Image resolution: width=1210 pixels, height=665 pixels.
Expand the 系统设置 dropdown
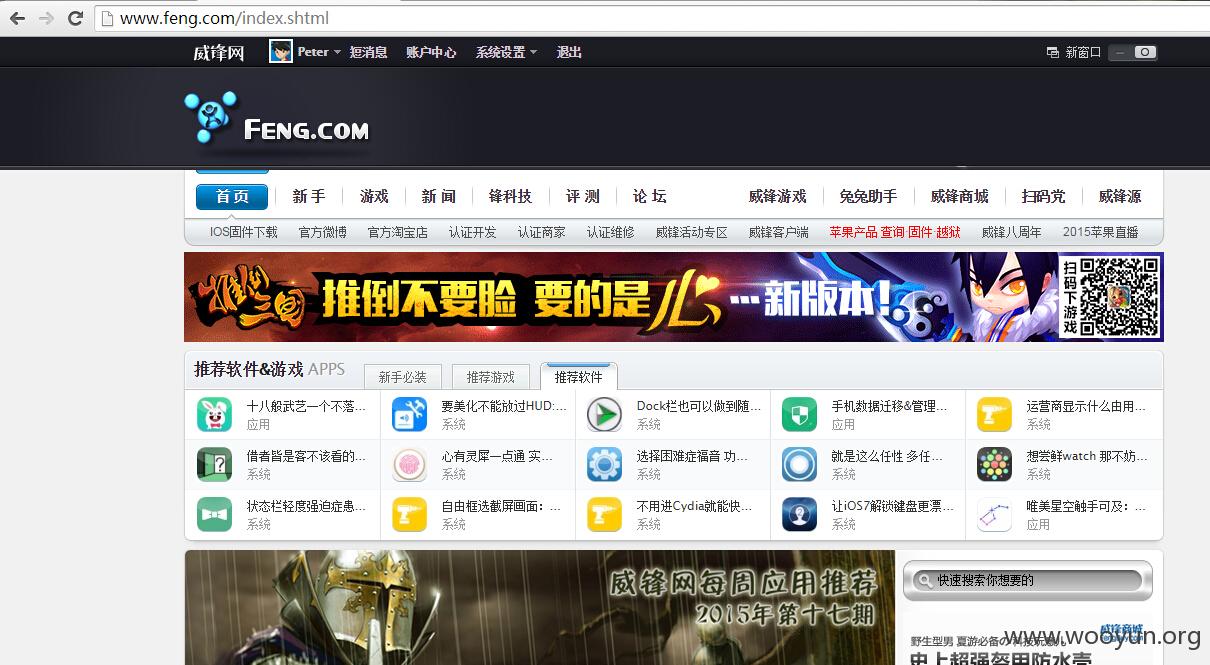533,52
